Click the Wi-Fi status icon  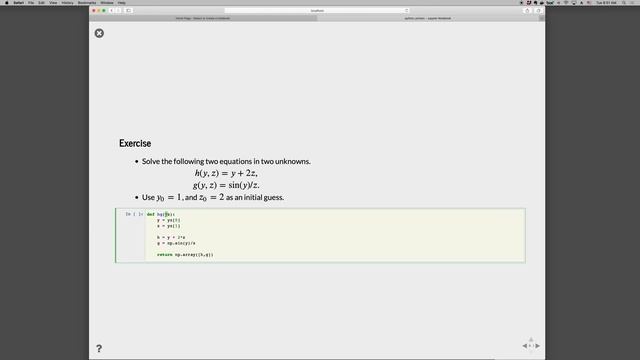566,2
